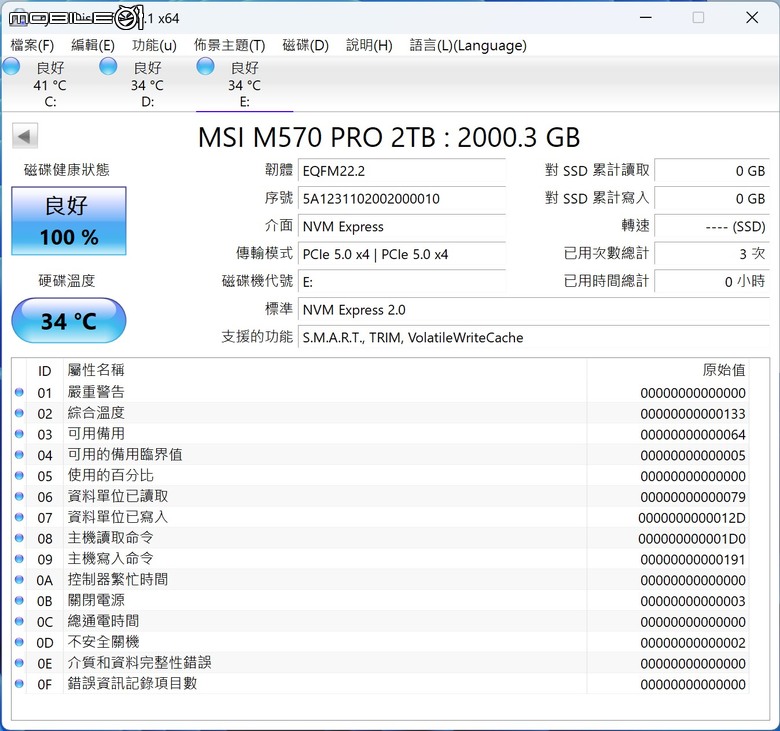Click the serial number field 5A1231102002000010
This screenshot has width=780, height=731.
point(402,199)
